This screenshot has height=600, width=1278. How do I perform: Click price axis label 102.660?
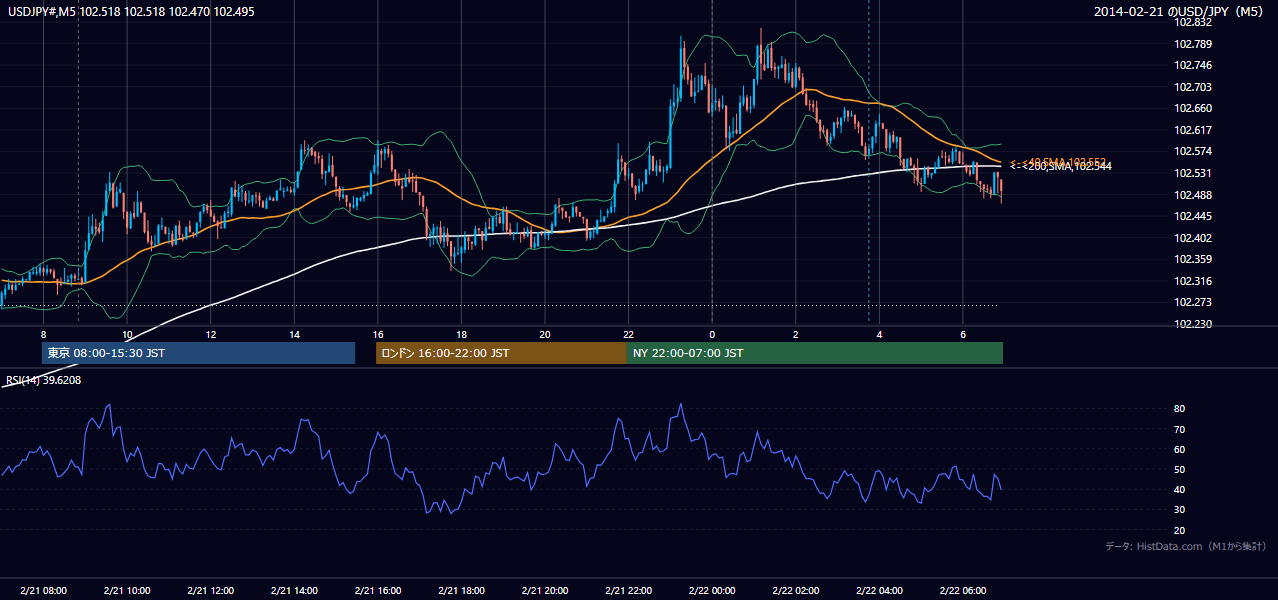click(x=1193, y=109)
